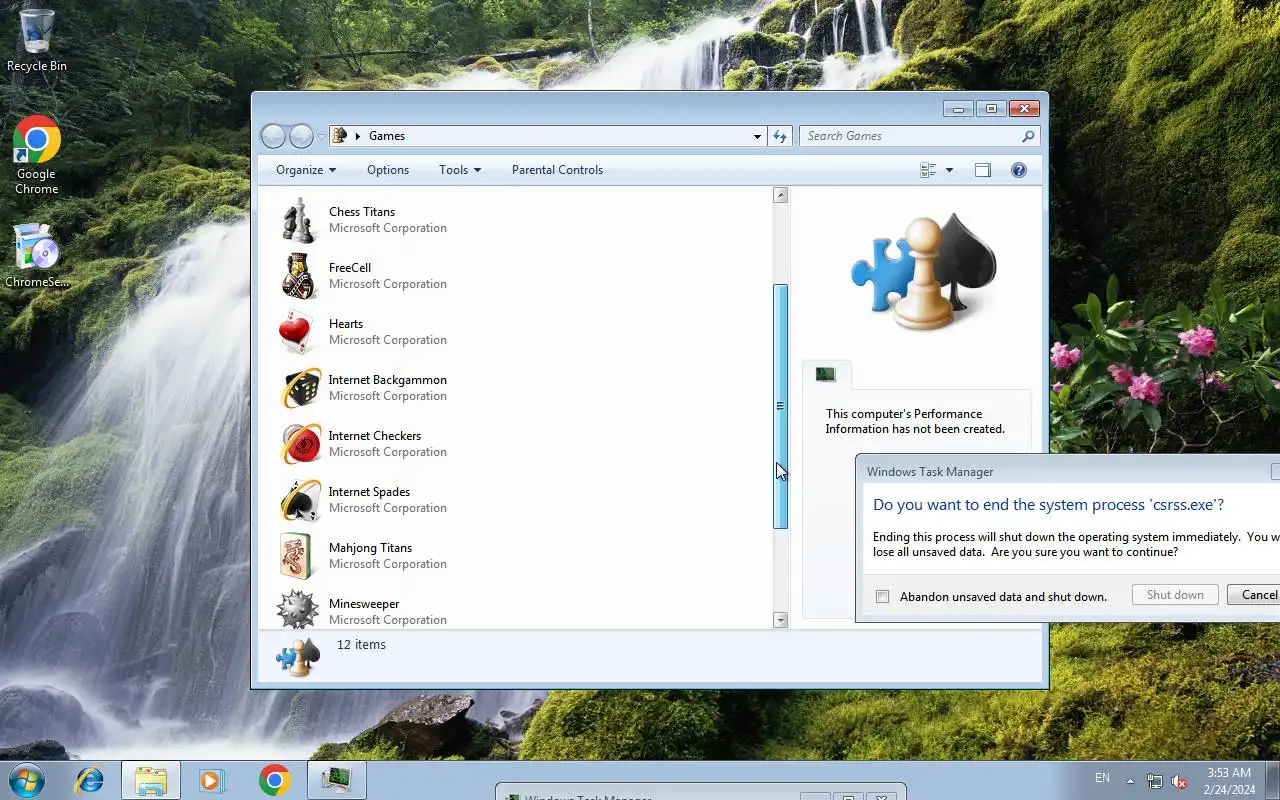Expand the address bar history dropdown
The width and height of the screenshot is (1280, 800).
point(757,136)
